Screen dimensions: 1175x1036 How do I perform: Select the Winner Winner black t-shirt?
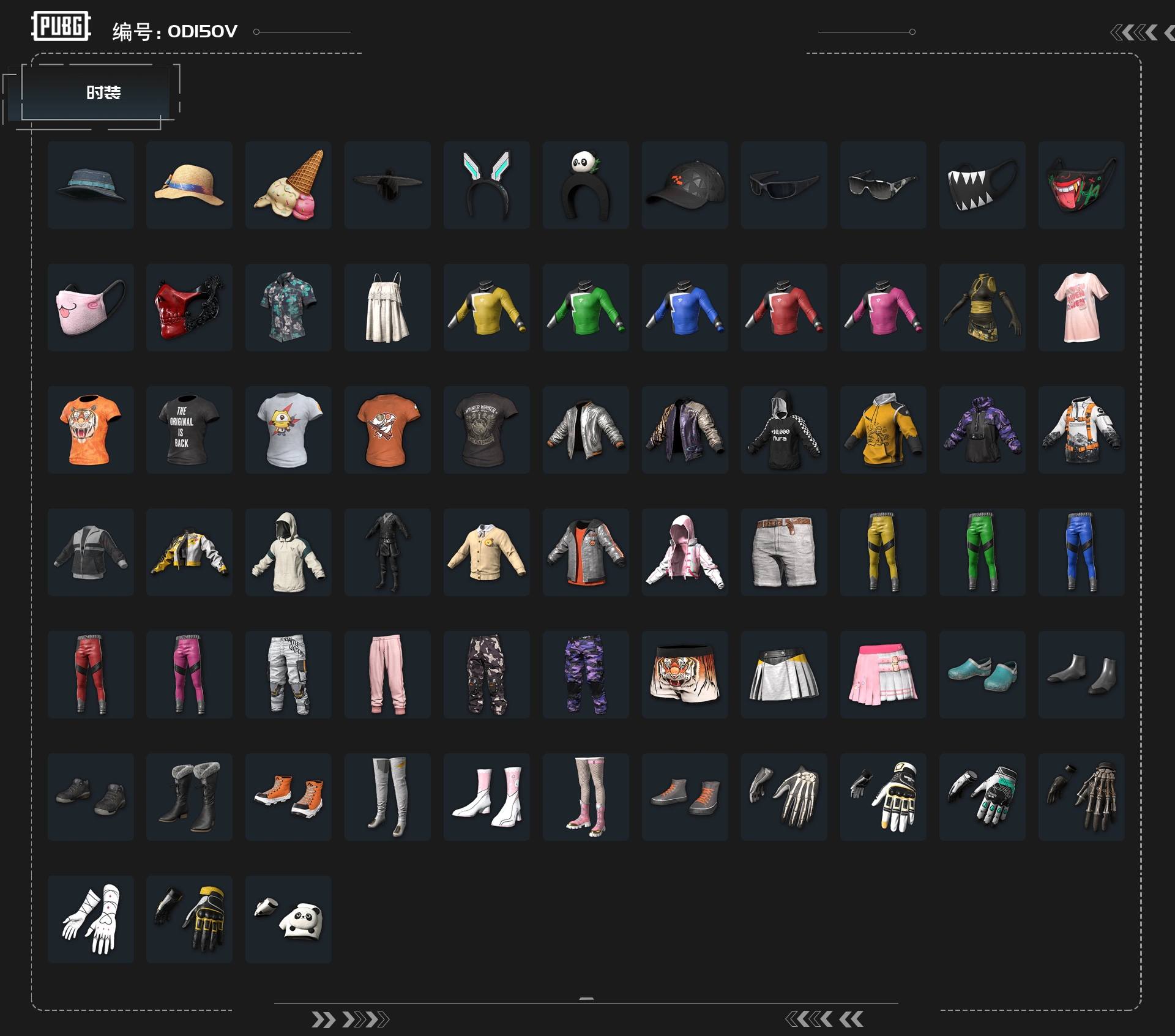(x=487, y=430)
